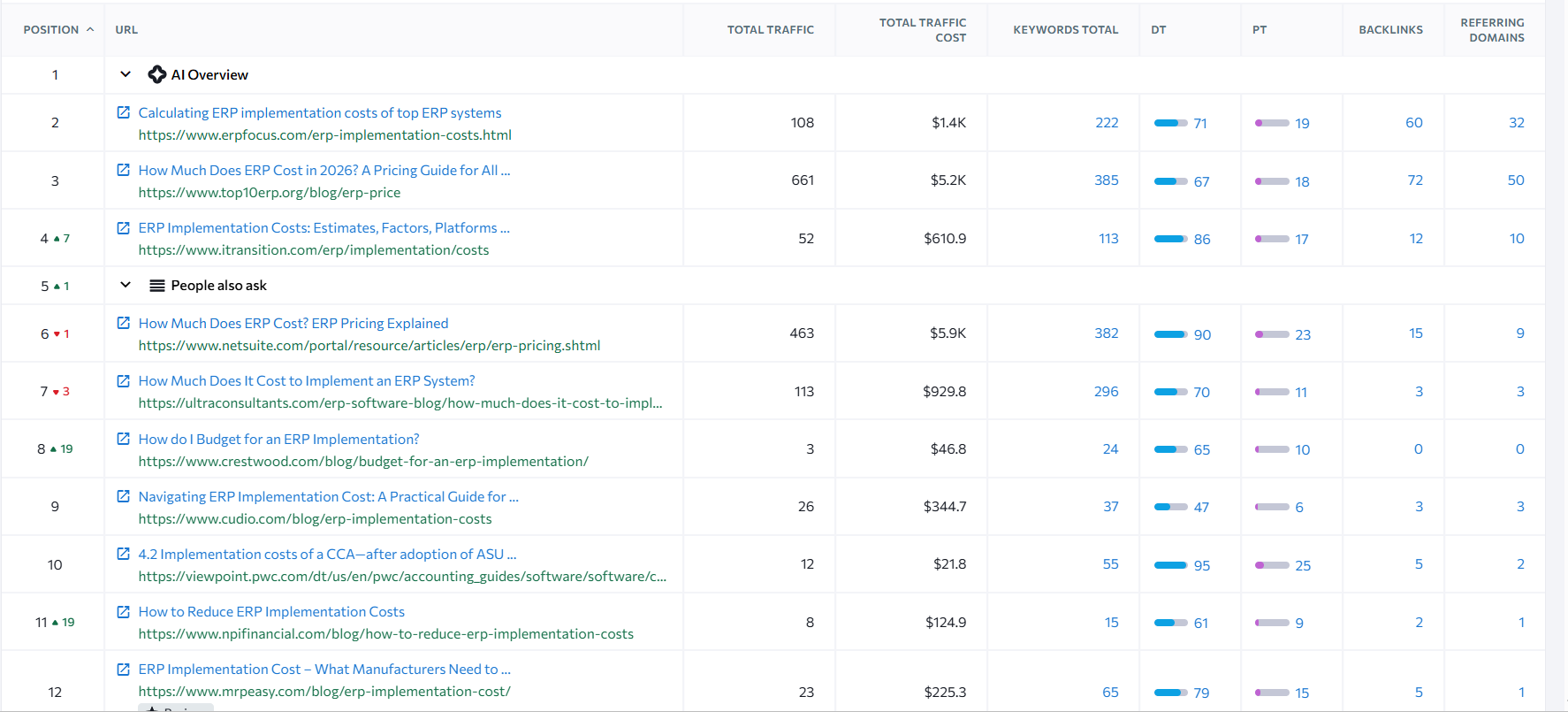1568x712 pixels.
Task: Open 'Calculating ERP implementation costs' title link
Action: (x=320, y=112)
